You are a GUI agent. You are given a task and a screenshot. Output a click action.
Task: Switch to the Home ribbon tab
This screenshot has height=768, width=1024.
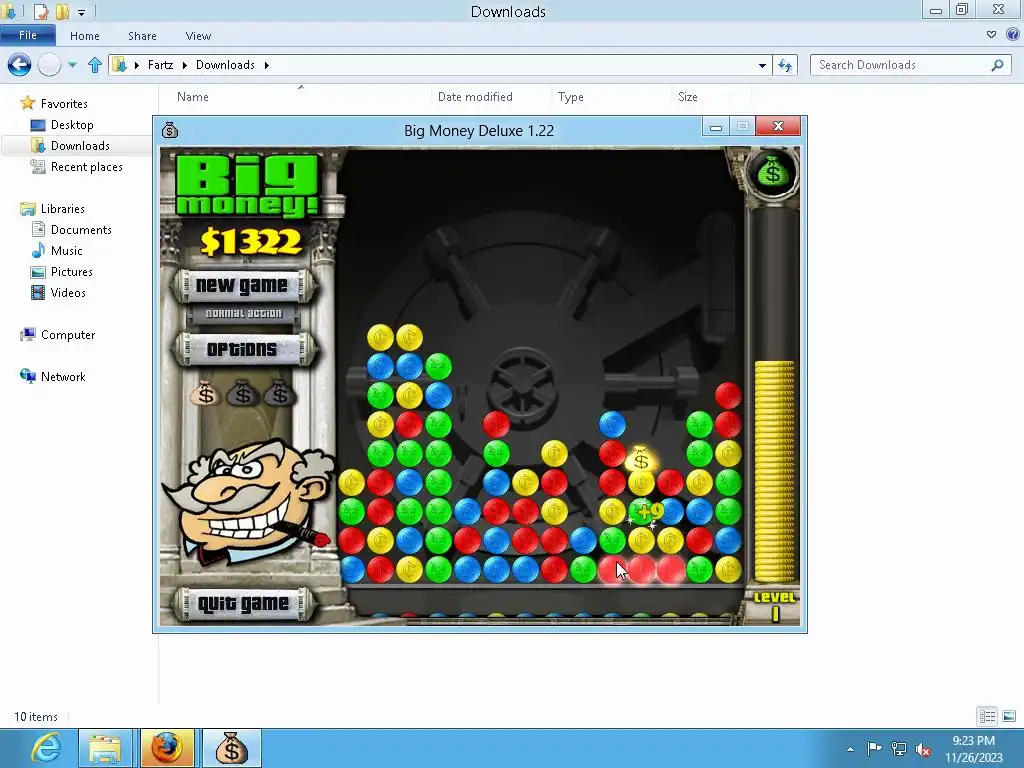coord(85,36)
